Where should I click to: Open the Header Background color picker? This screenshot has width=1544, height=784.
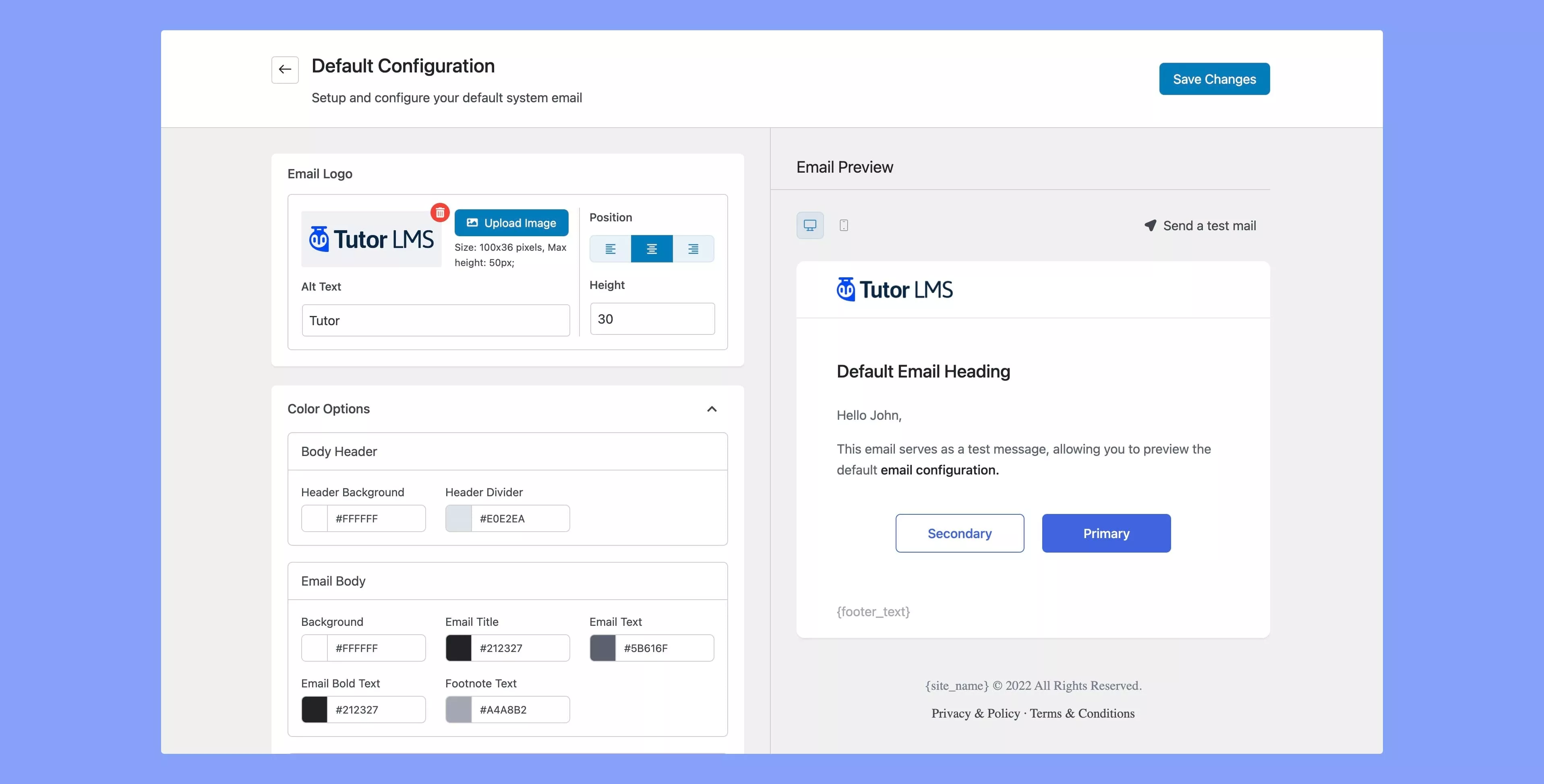pos(314,518)
